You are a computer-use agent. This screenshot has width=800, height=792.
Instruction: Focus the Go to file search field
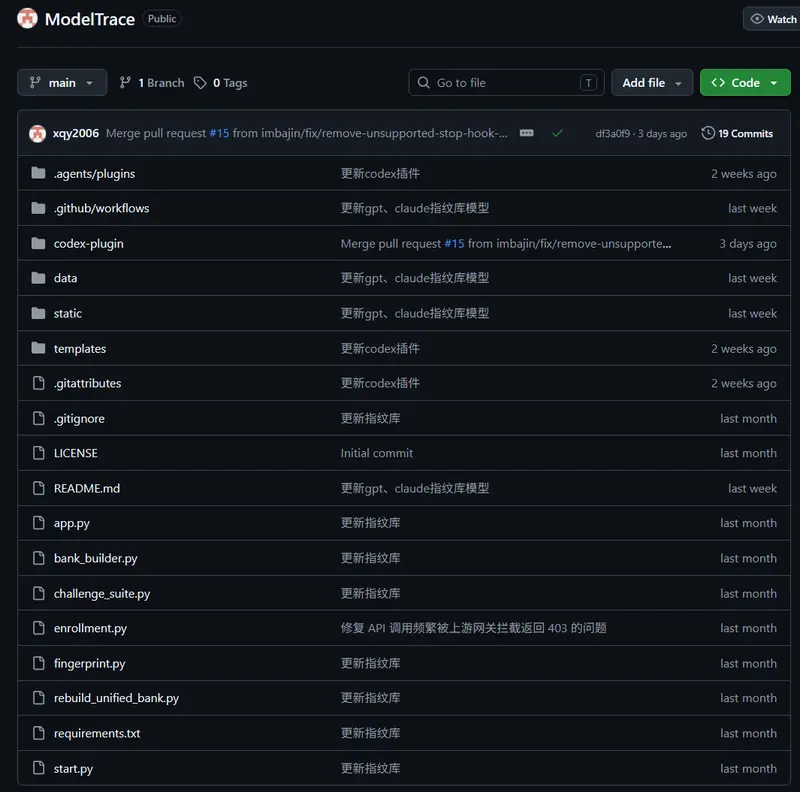coord(506,83)
